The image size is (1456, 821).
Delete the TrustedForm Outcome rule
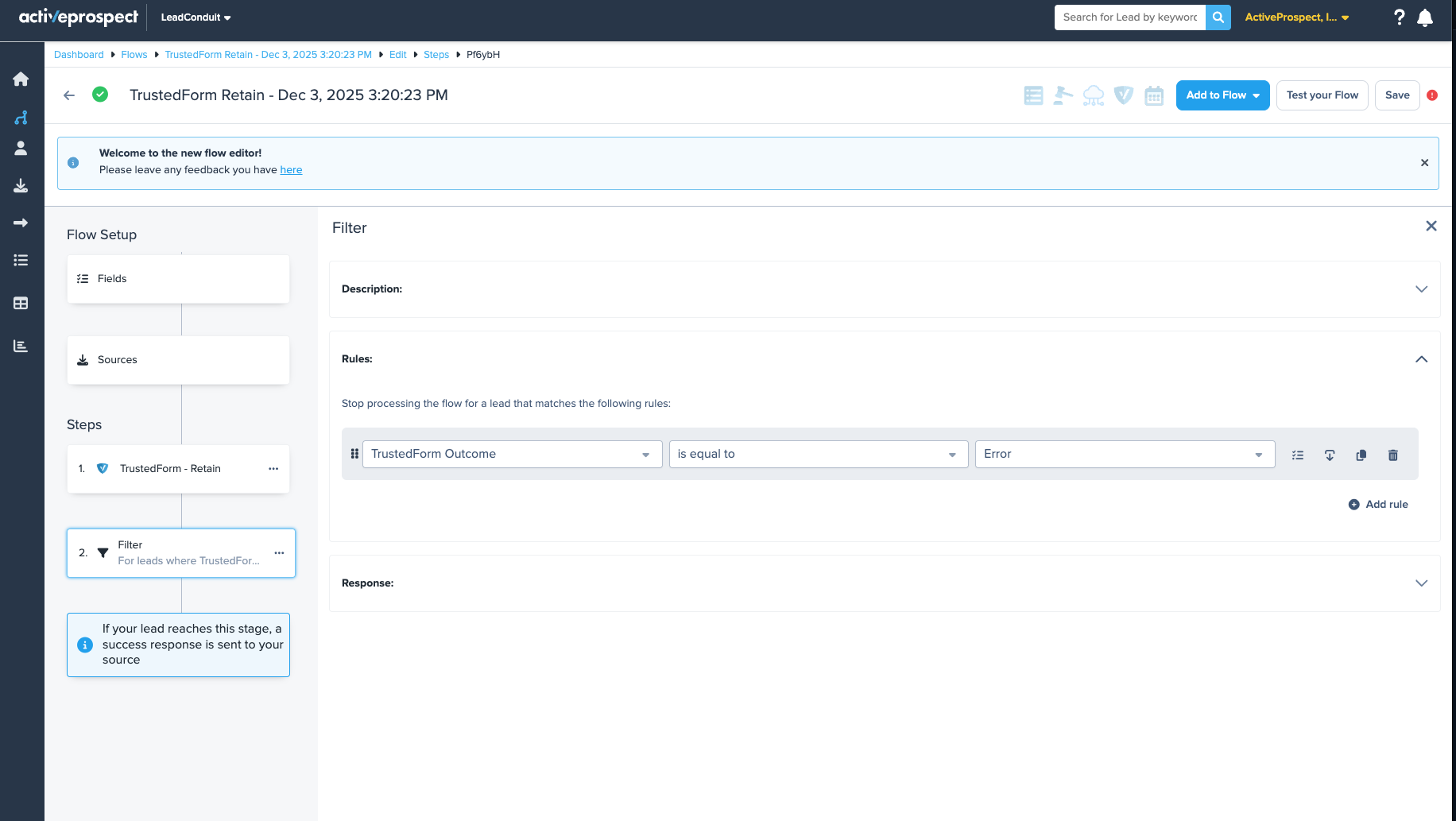[x=1393, y=455]
